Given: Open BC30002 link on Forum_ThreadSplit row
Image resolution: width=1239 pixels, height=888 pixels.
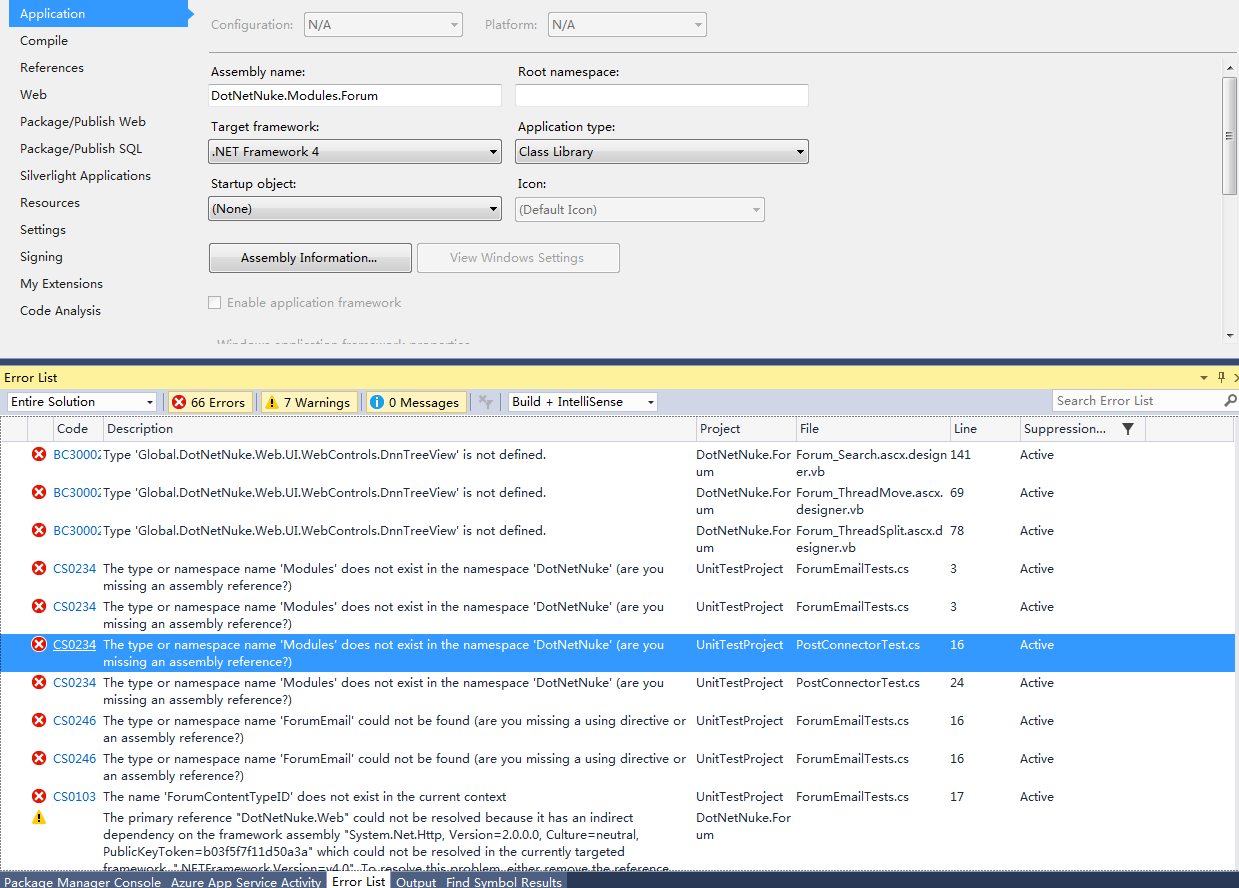Looking at the screenshot, I should pyautogui.click(x=76, y=531).
